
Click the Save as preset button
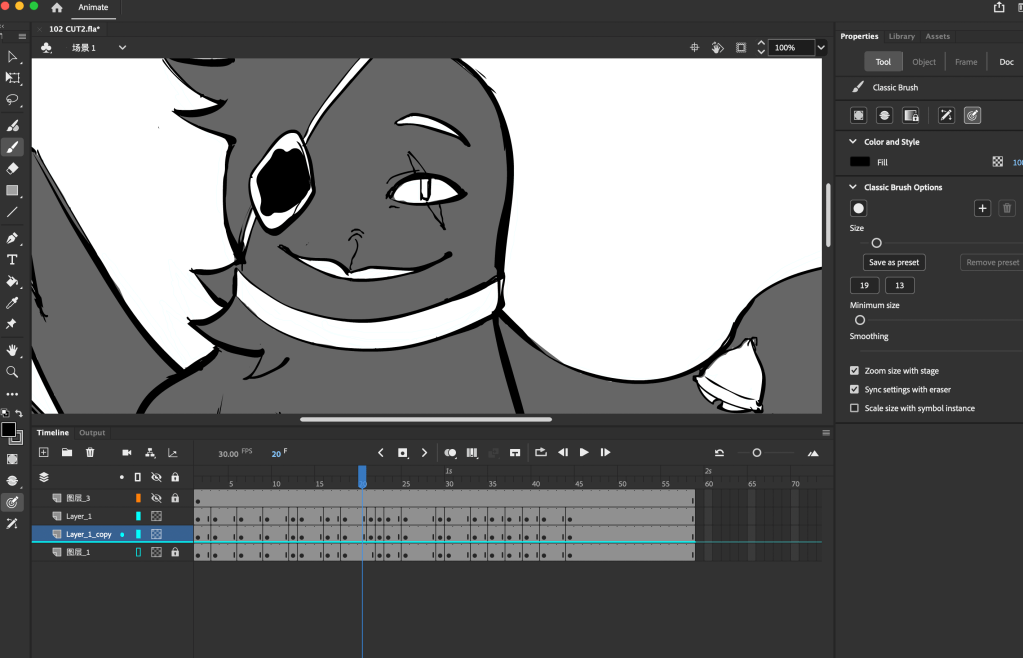893,262
